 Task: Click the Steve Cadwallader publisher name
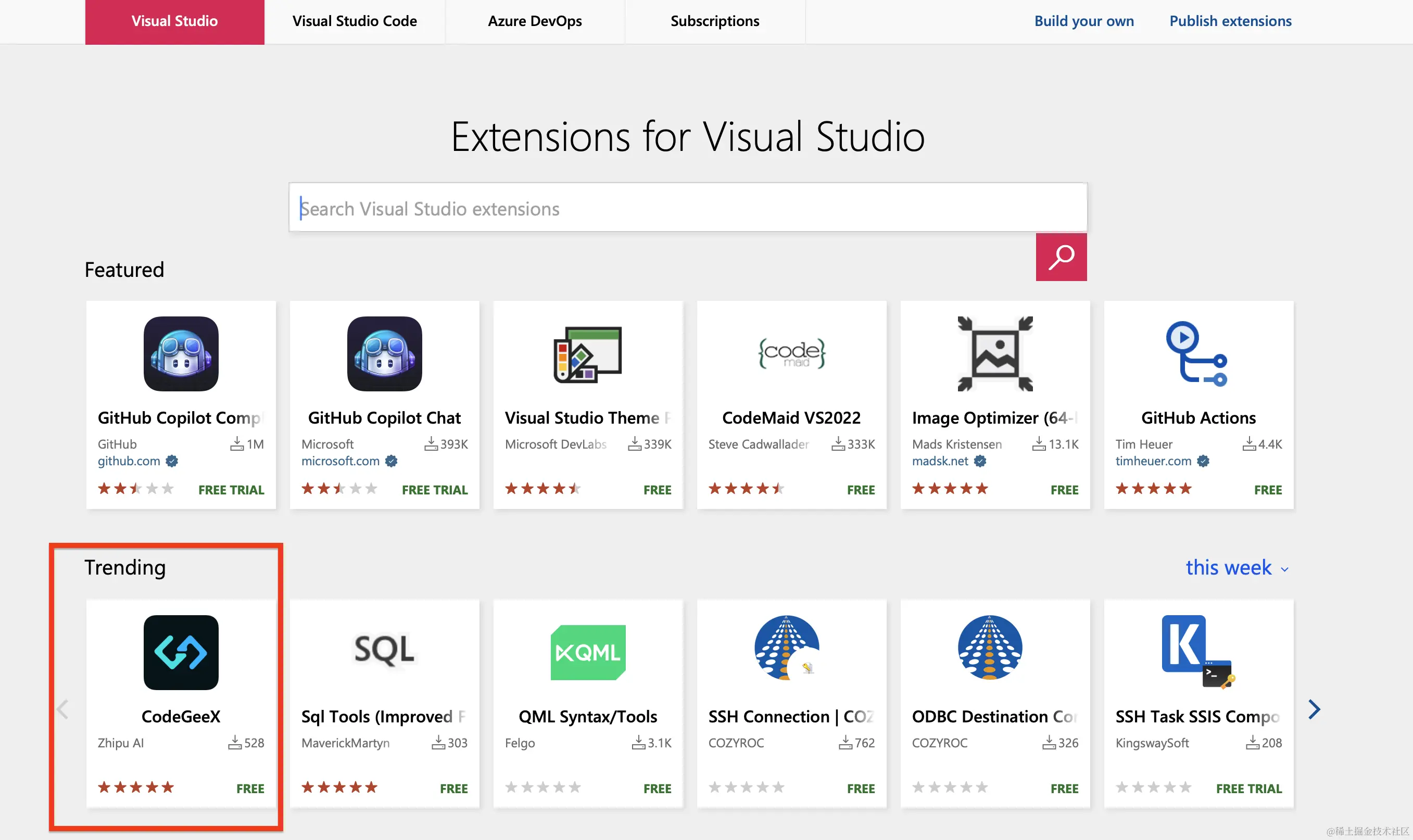tap(759, 444)
